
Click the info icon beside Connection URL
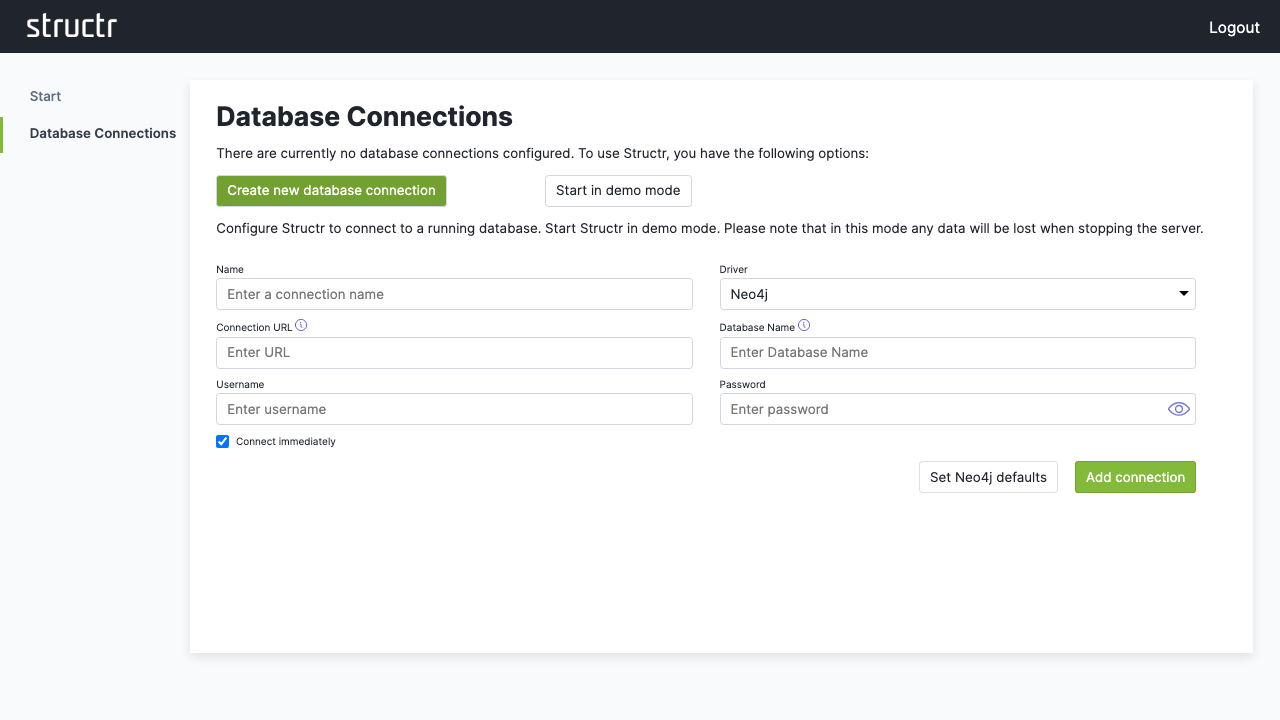point(300,325)
